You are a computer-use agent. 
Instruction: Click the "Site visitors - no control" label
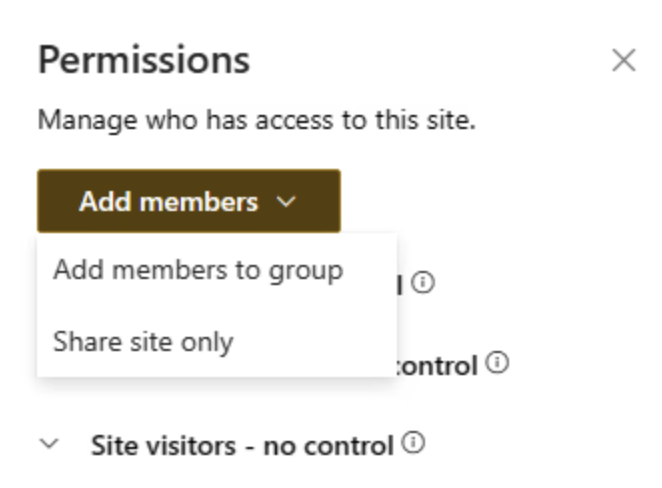point(241,445)
